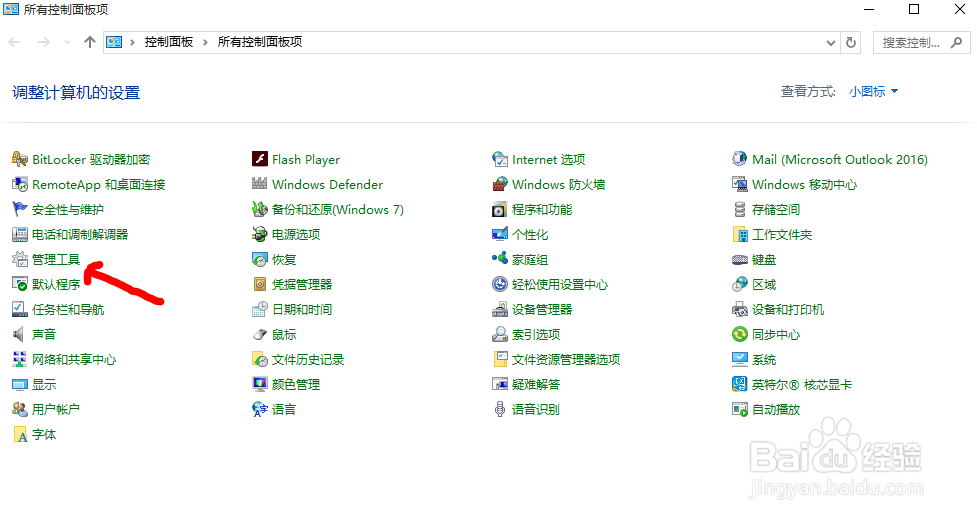Expand the chevron after 控制面板 breadcrumb
The height and width of the screenshot is (521, 977).
pos(205,42)
